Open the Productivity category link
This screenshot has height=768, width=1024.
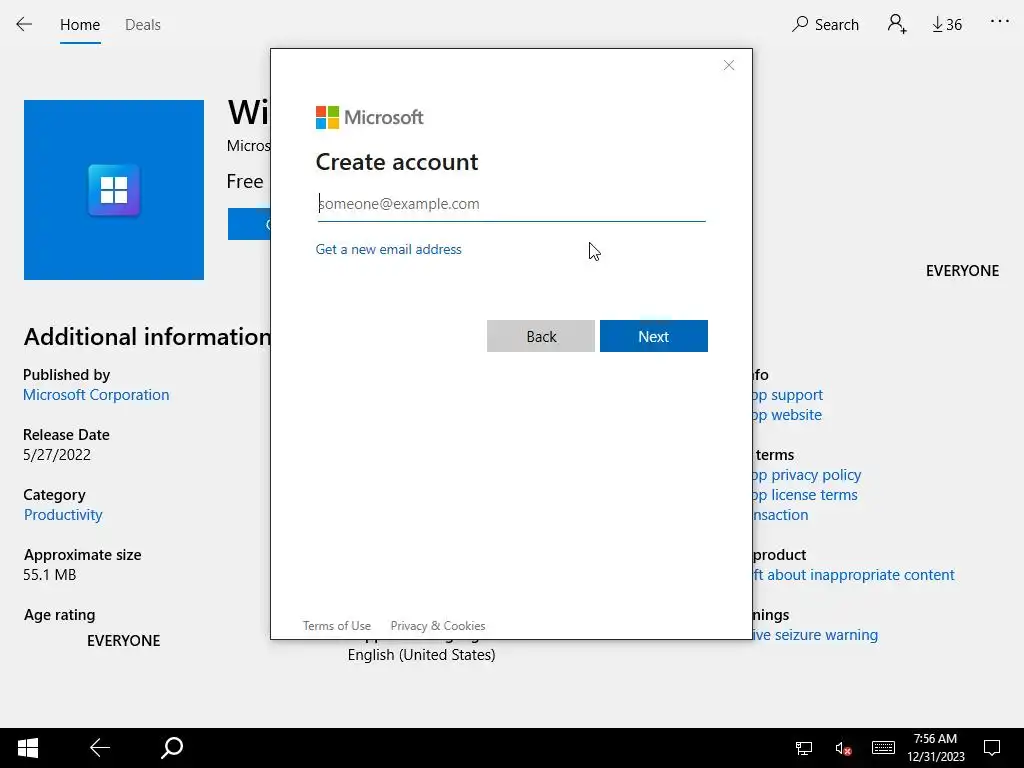point(63,515)
